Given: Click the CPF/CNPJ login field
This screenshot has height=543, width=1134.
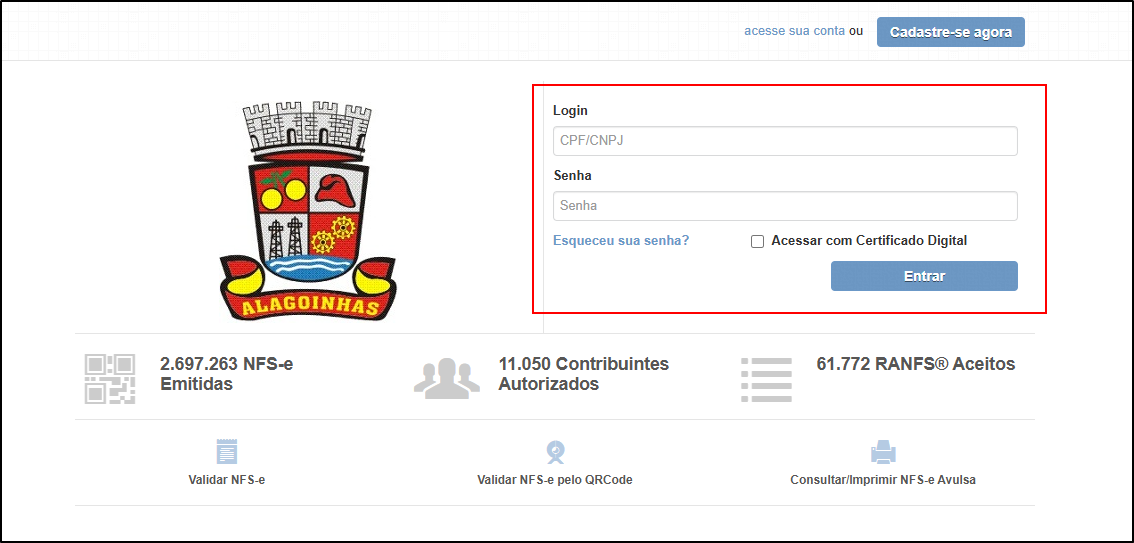Looking at the screenshot, I should pos(785,141).
